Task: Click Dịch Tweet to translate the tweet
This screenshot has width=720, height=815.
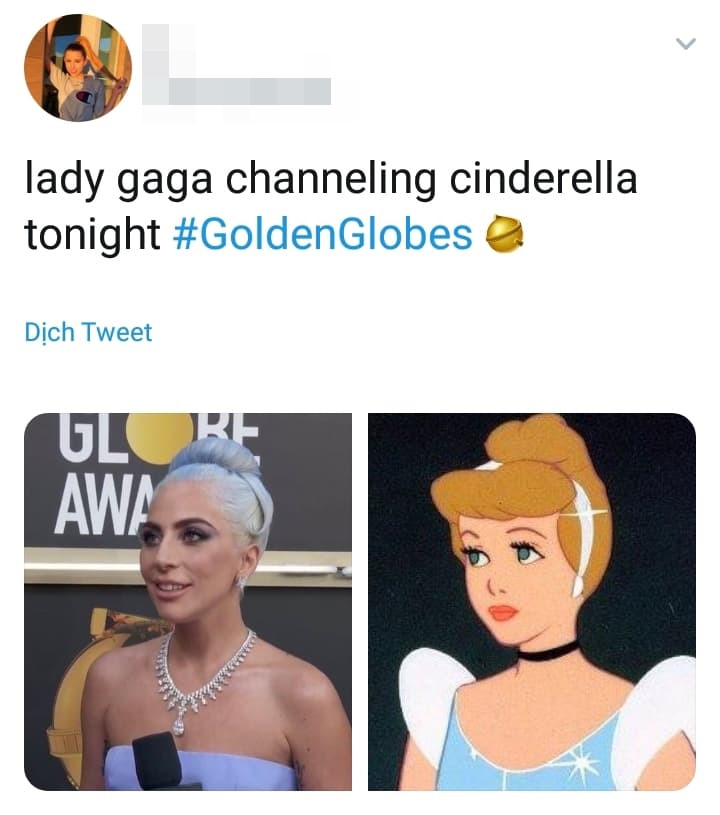Action: [88, 332]
